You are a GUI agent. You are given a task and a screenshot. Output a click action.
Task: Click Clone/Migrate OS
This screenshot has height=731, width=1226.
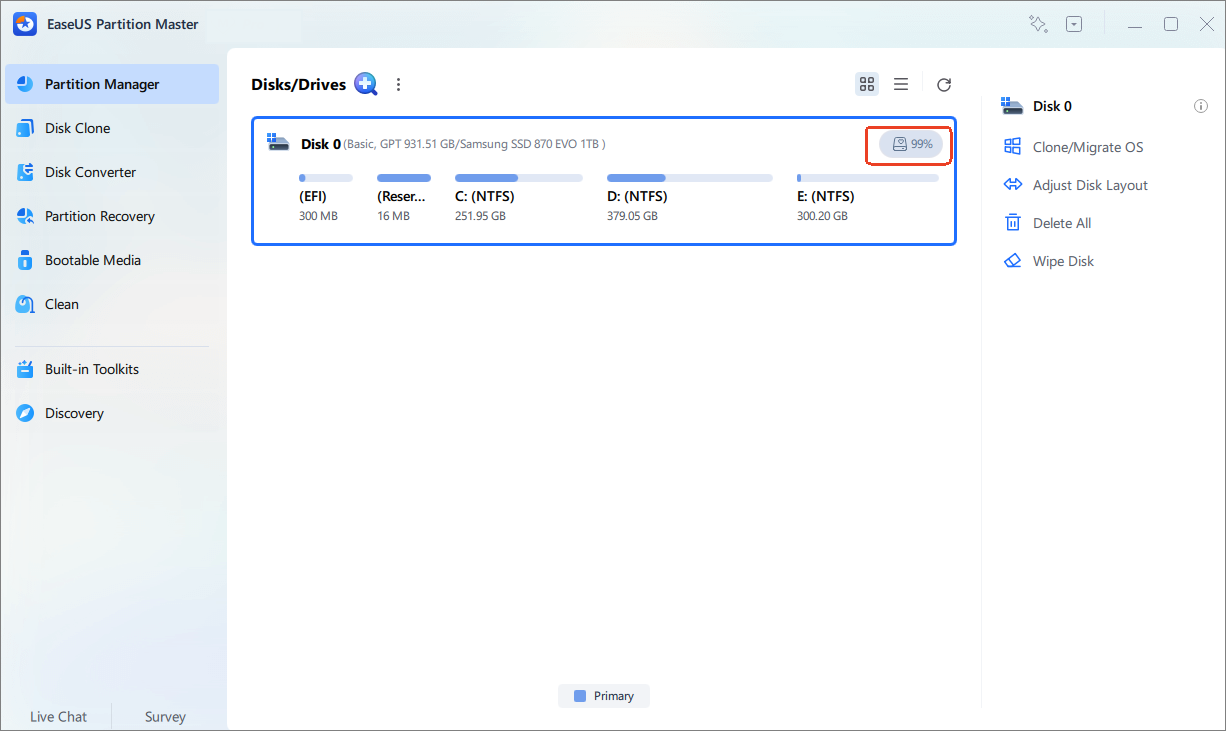(1088, 147)
